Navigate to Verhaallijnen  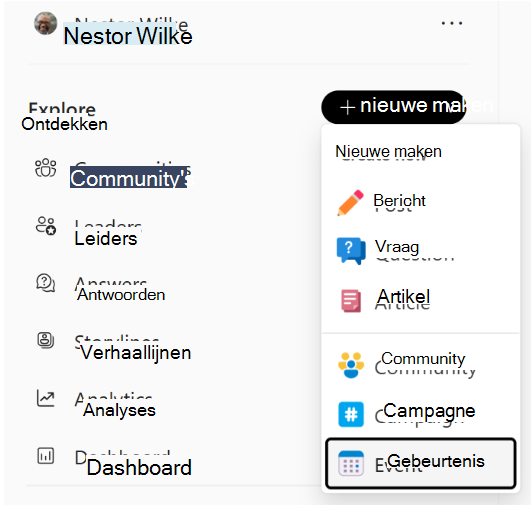pos(135,353)
